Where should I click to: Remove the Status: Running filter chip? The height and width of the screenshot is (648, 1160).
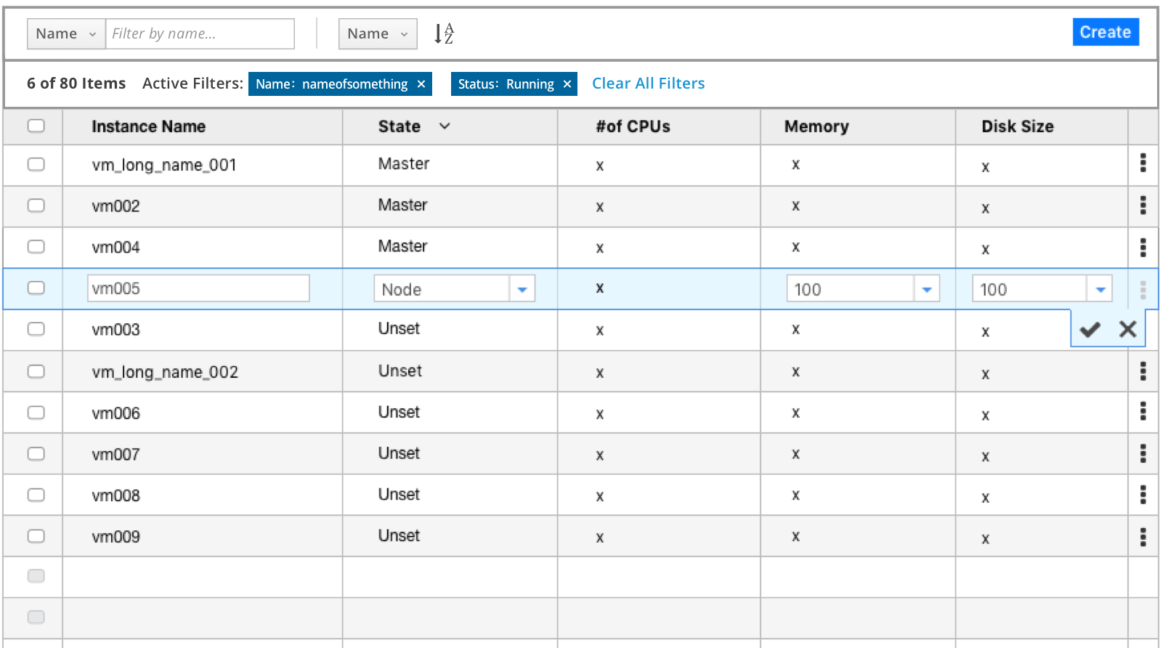coord(567,84)
